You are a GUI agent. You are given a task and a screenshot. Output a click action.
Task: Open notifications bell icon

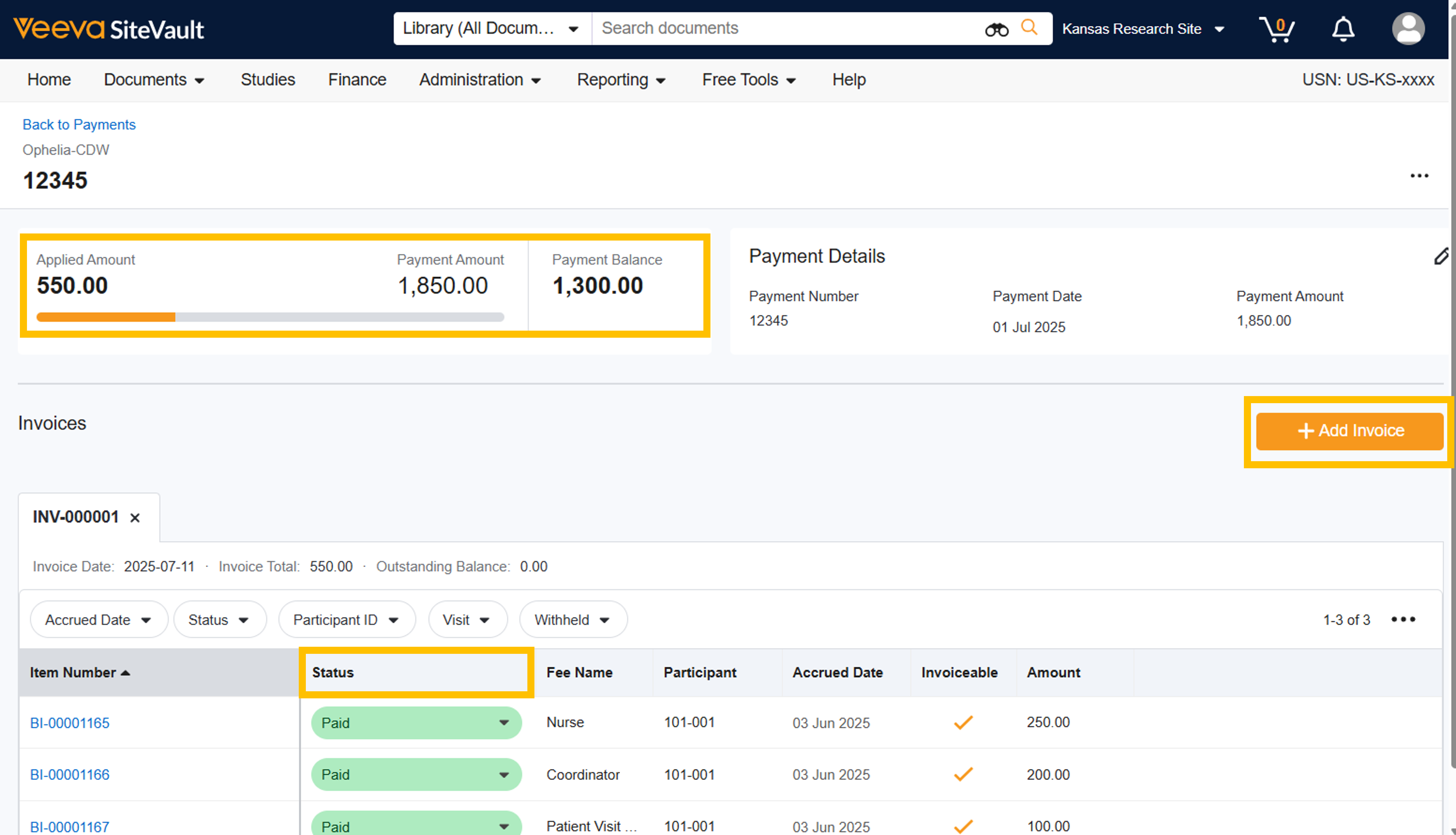pyautogui.click(x=1343, y=29)
